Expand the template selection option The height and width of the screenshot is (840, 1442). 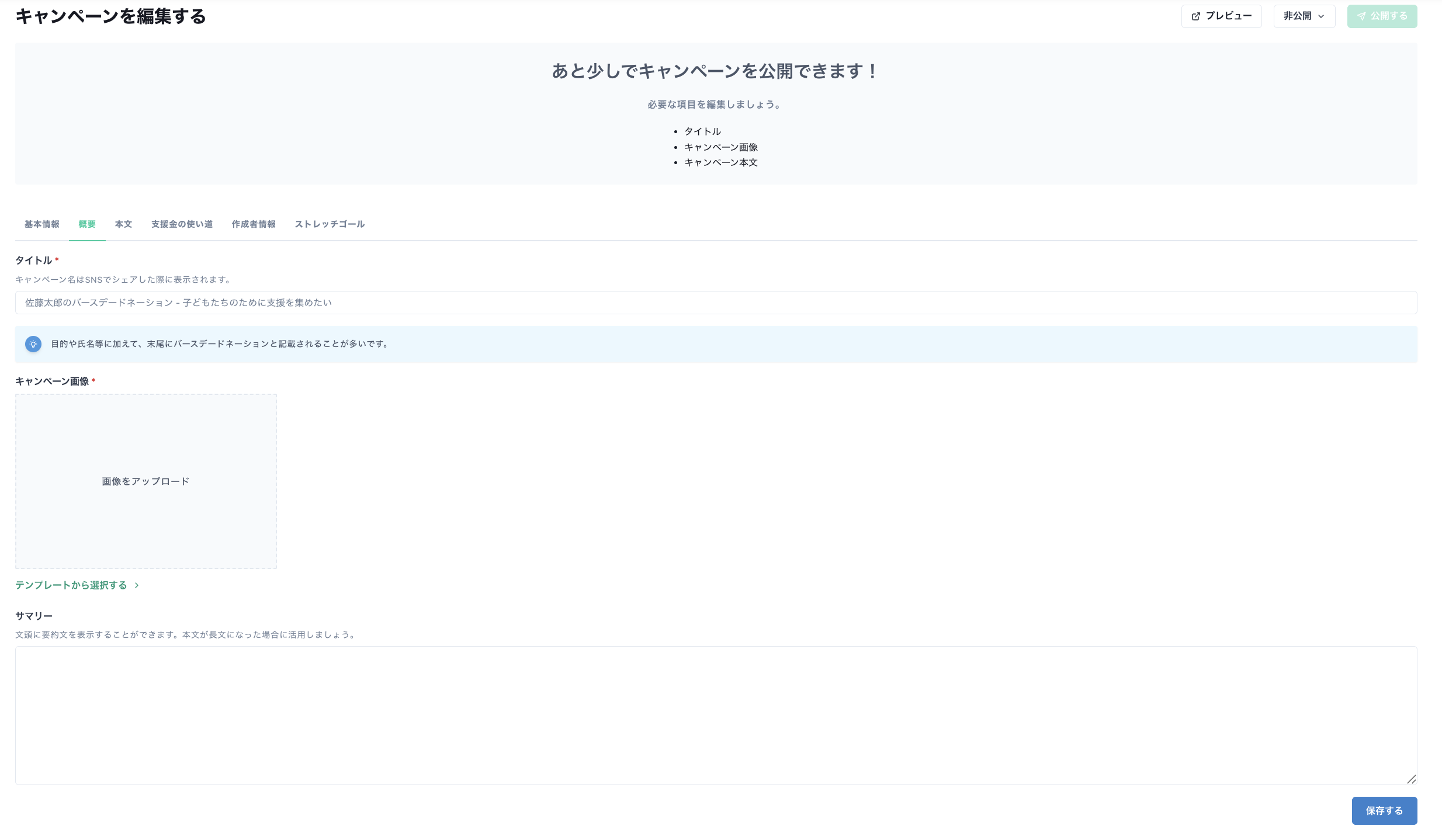point(71,585)
